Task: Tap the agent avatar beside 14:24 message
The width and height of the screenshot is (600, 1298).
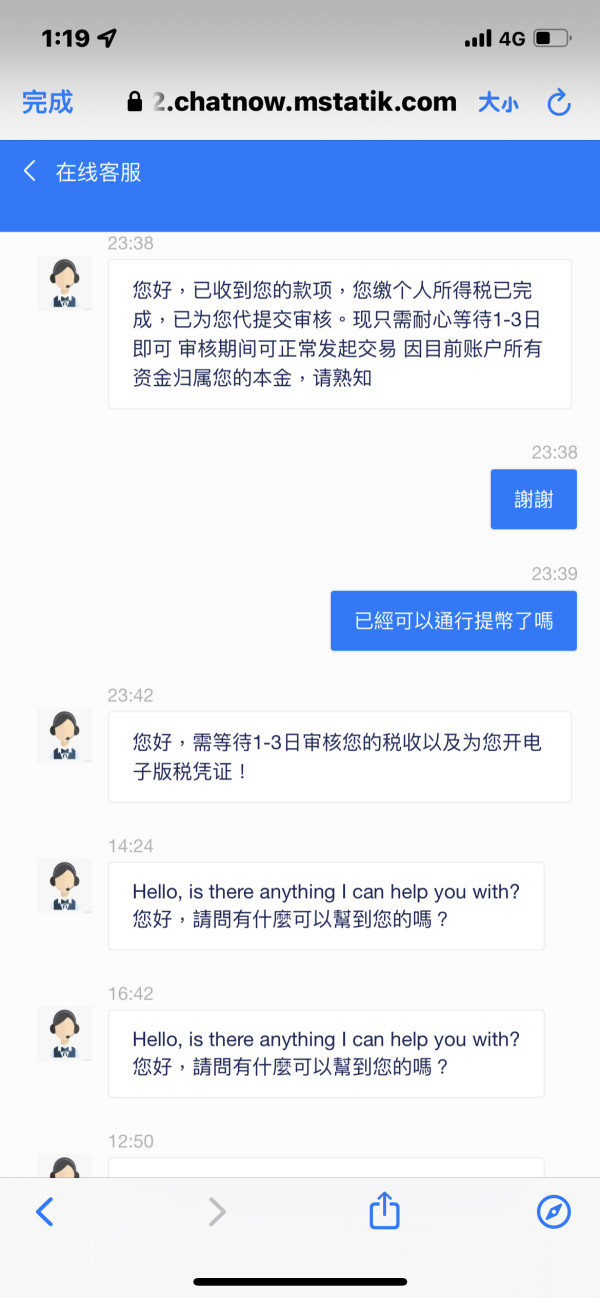Action: 64,885
